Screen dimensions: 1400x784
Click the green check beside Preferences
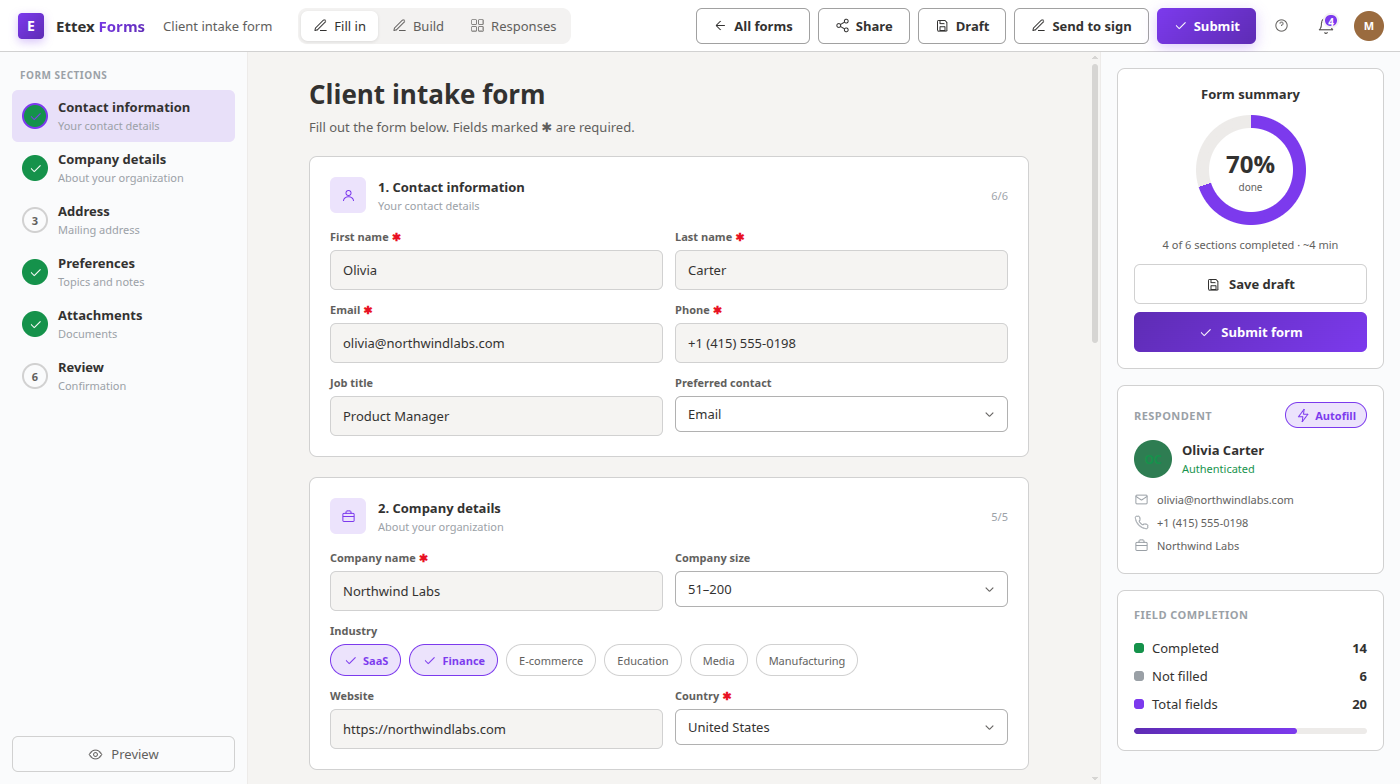[35, 272]
